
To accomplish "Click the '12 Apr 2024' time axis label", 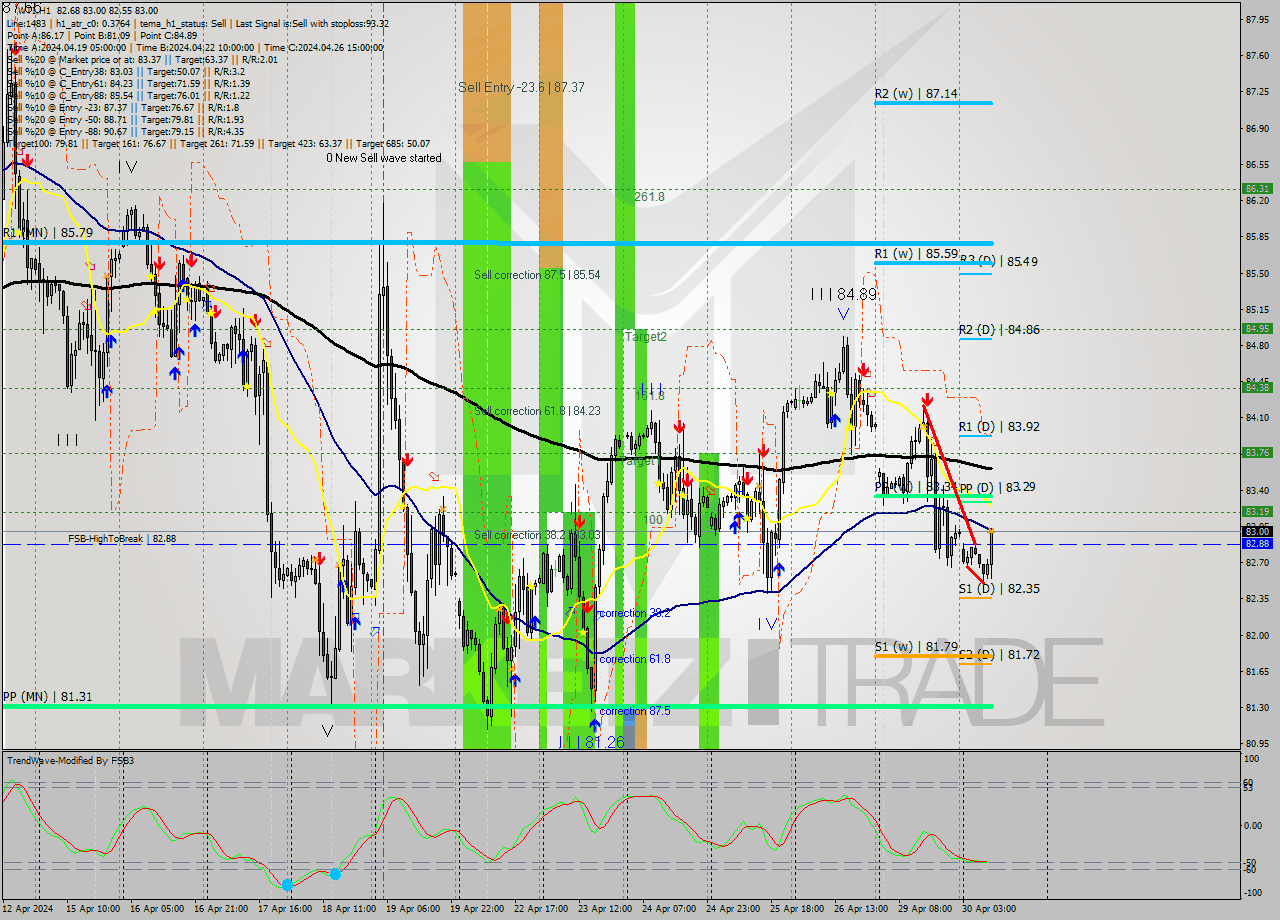I will pos(30,909).
